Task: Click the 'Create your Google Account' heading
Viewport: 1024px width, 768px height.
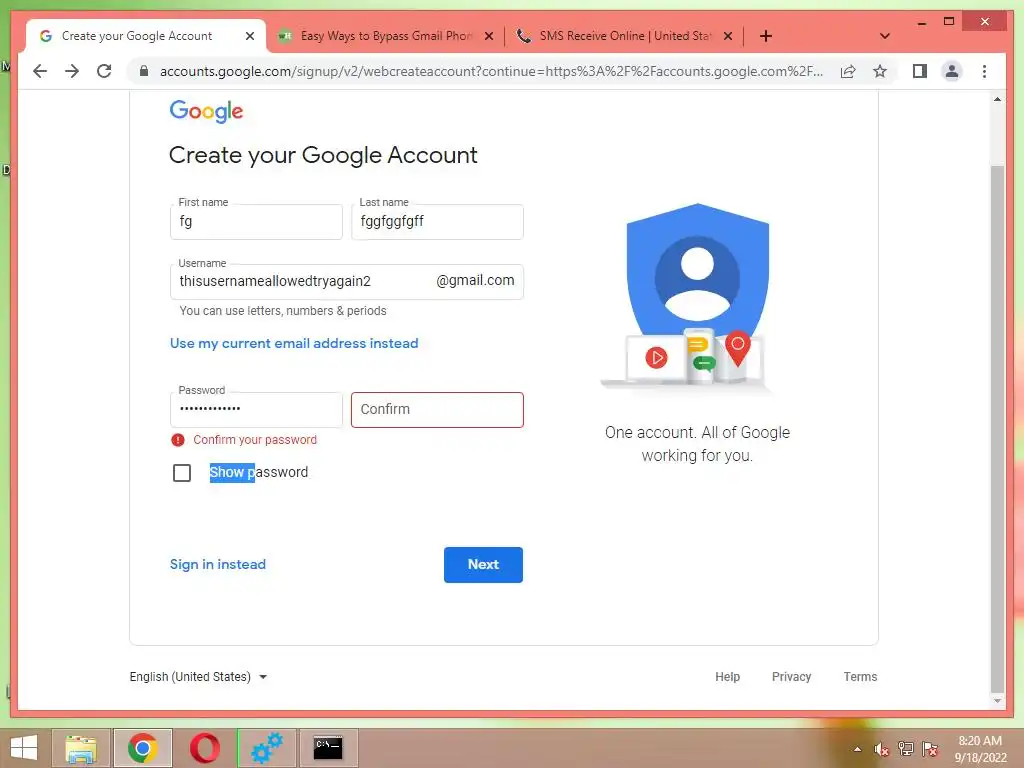Action: 323,155
